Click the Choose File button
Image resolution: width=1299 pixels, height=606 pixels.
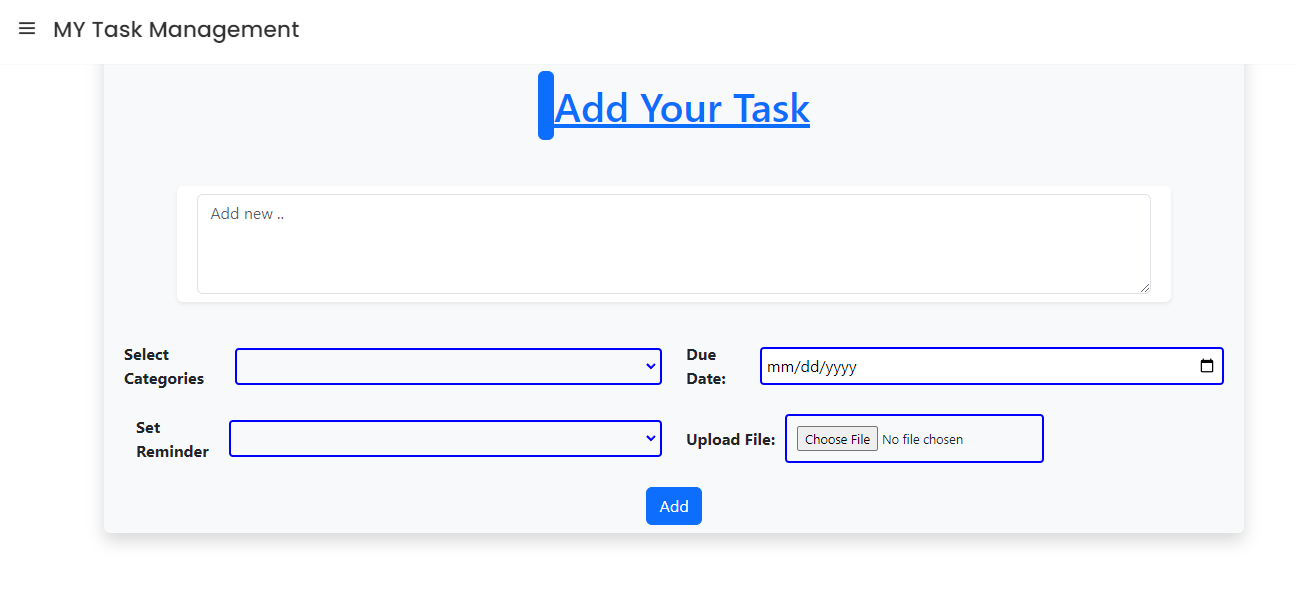[837, 439]
